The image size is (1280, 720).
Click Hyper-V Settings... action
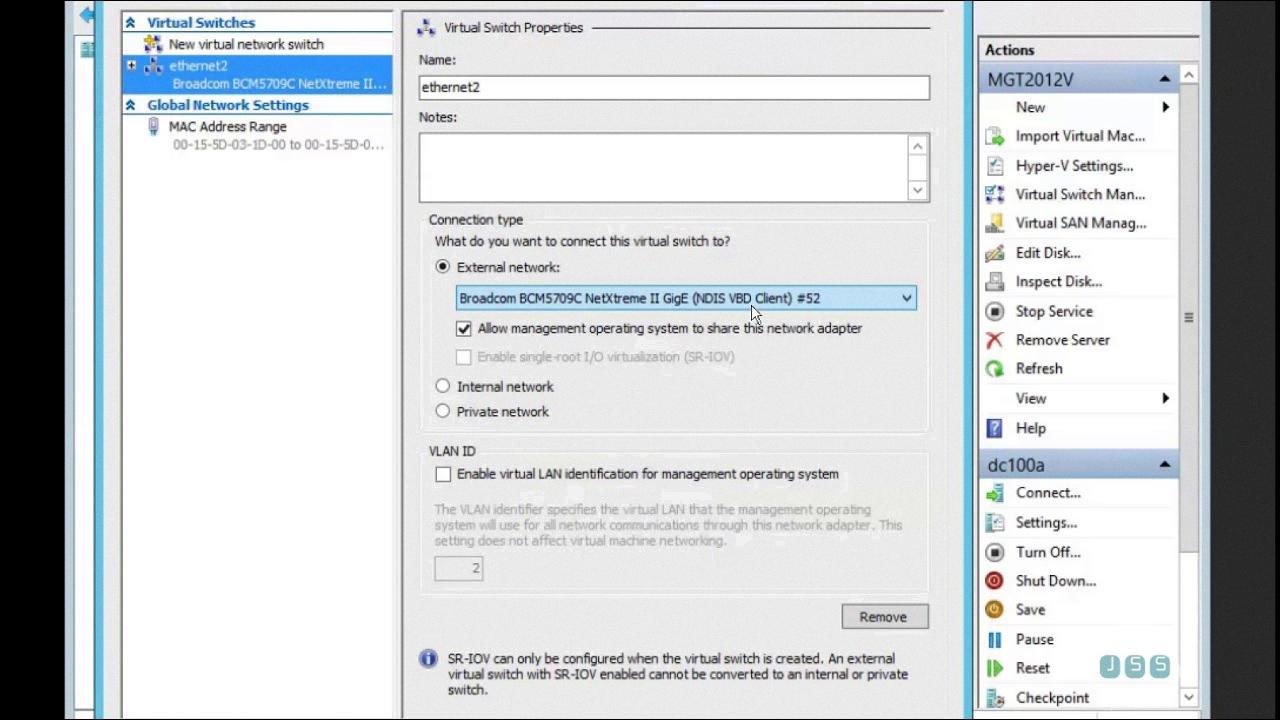1074,166
